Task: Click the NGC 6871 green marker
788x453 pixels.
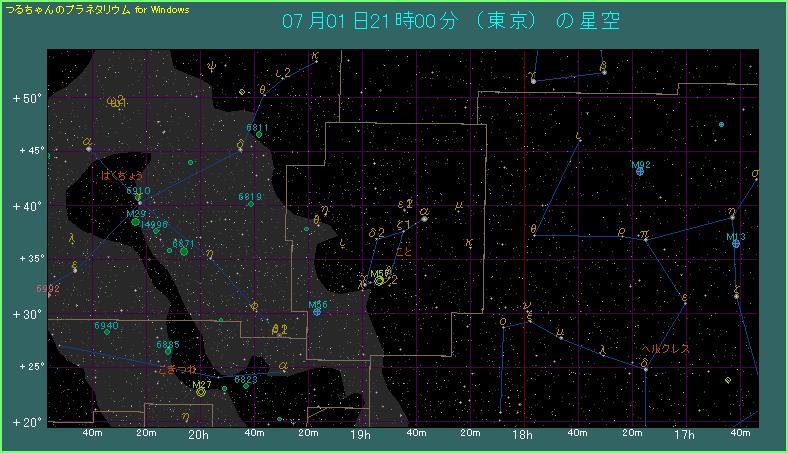Action: (184, 251)
